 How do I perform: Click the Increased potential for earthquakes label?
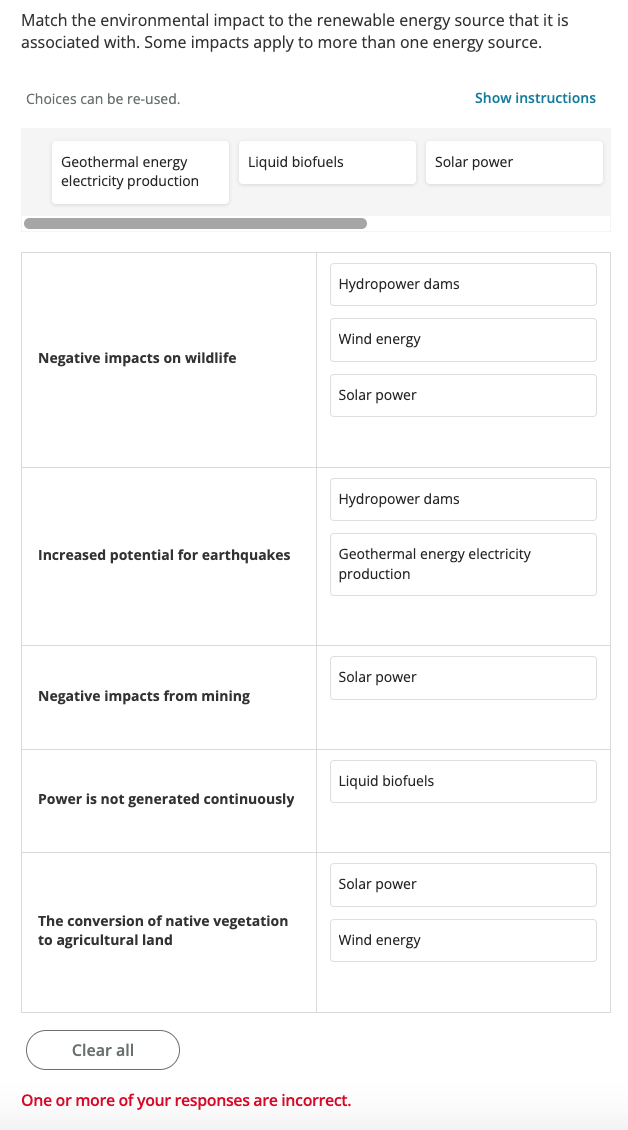click(164, 554)
